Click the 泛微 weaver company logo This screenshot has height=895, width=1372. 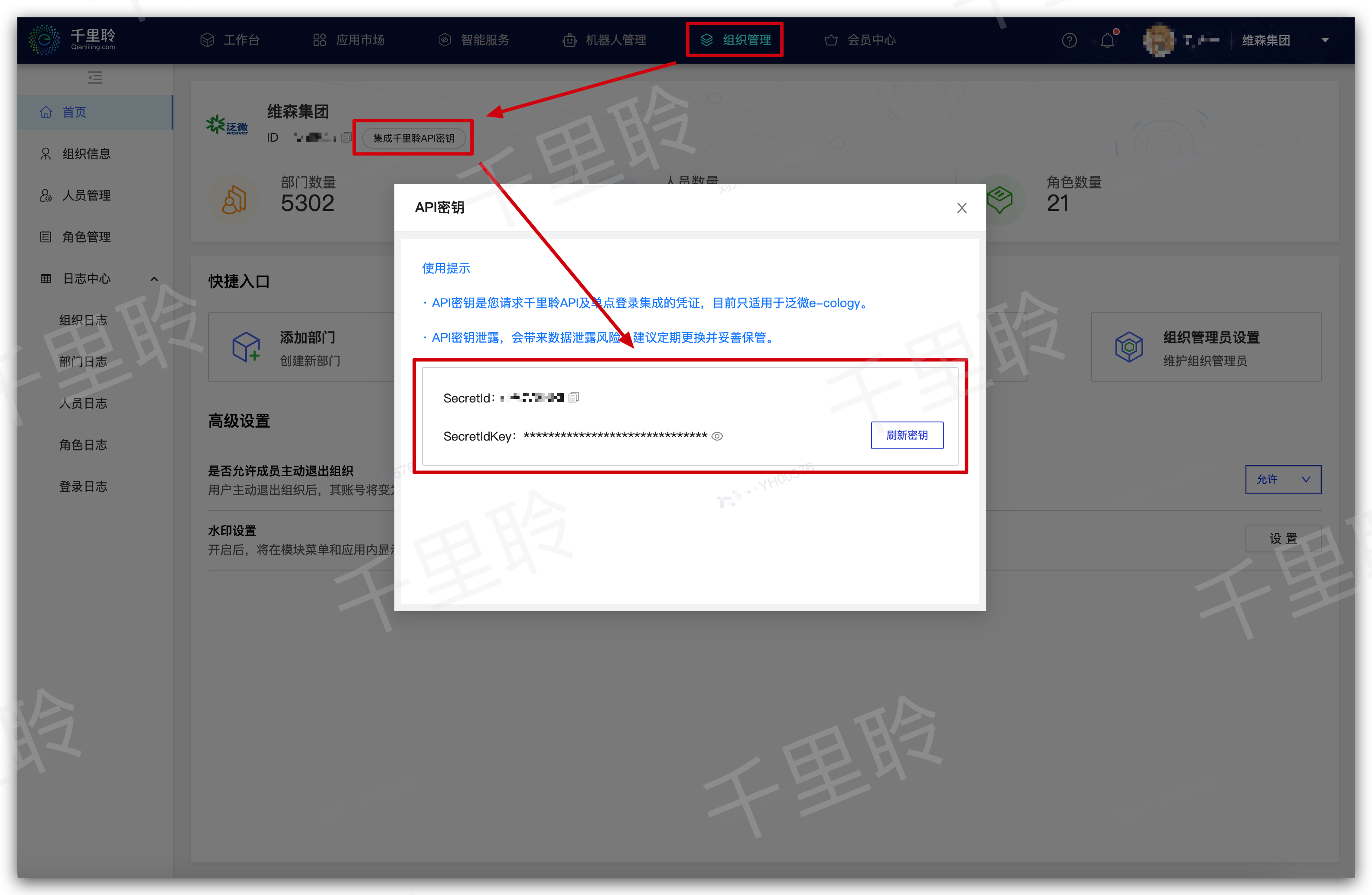pos(227,124)
